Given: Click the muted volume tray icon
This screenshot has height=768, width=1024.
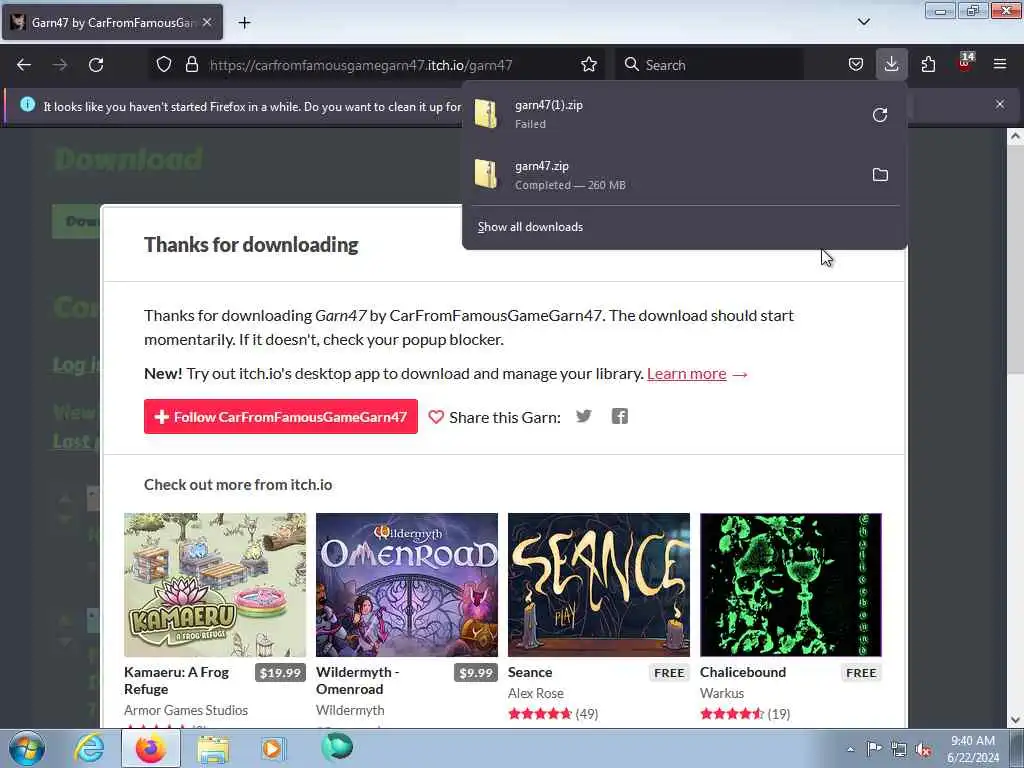Looking at the screenshot, I should tap(923, 750).
